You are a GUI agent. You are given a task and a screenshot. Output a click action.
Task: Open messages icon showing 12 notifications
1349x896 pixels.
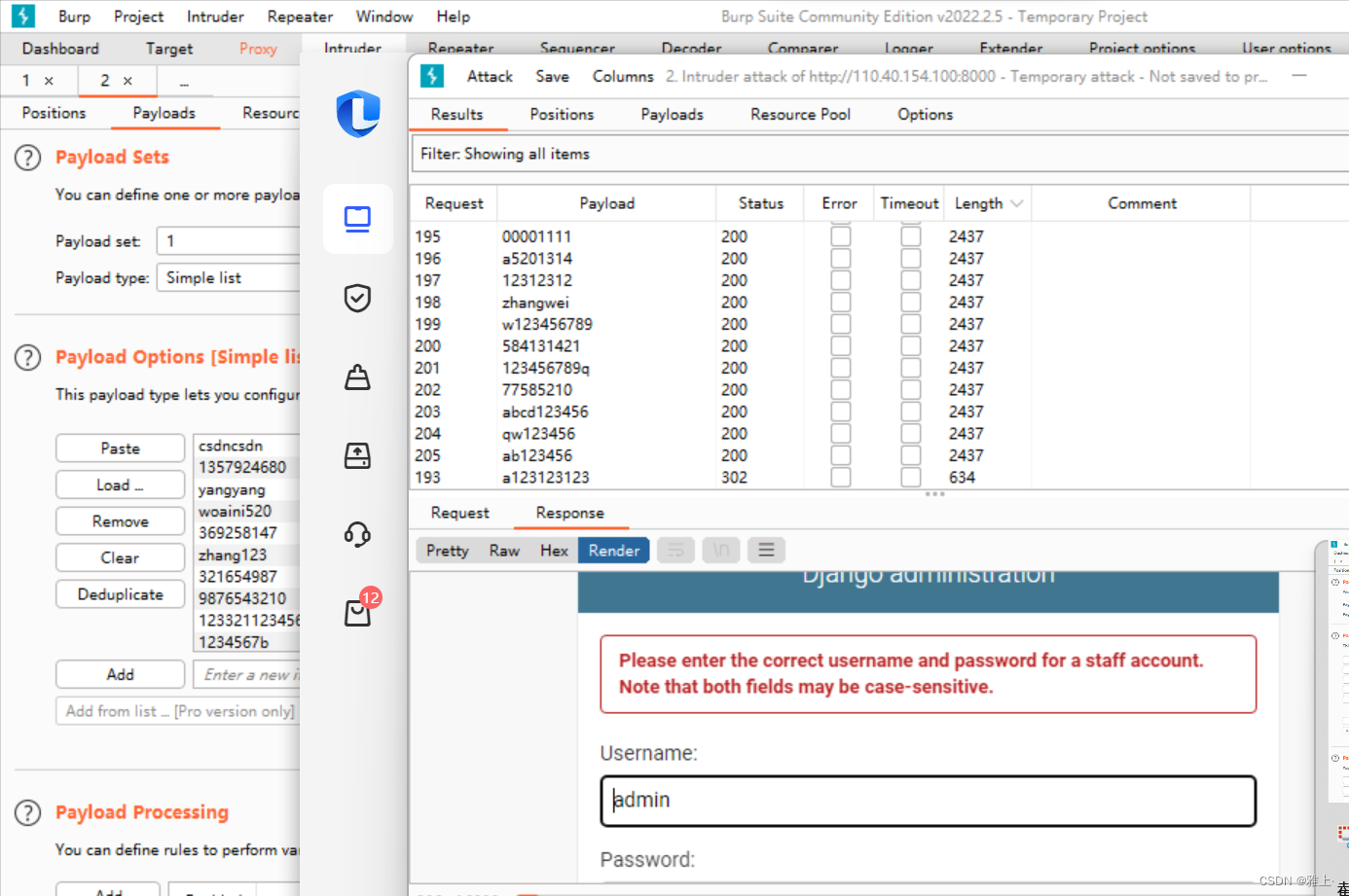tap(357, 610)
